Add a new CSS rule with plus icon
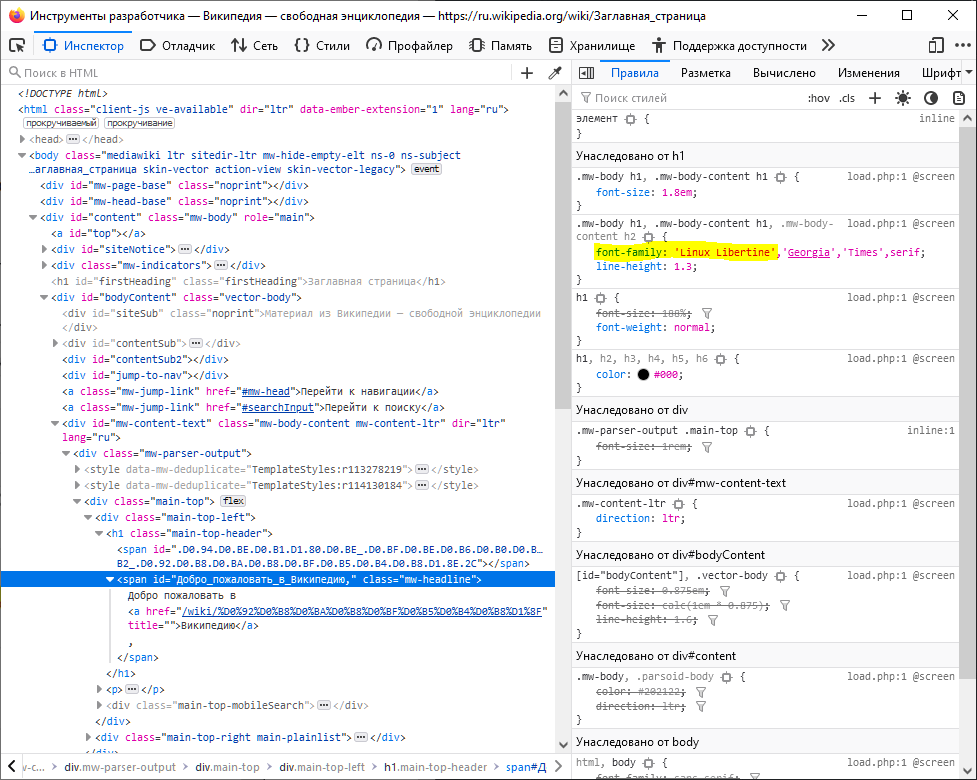 coord(875,98)
